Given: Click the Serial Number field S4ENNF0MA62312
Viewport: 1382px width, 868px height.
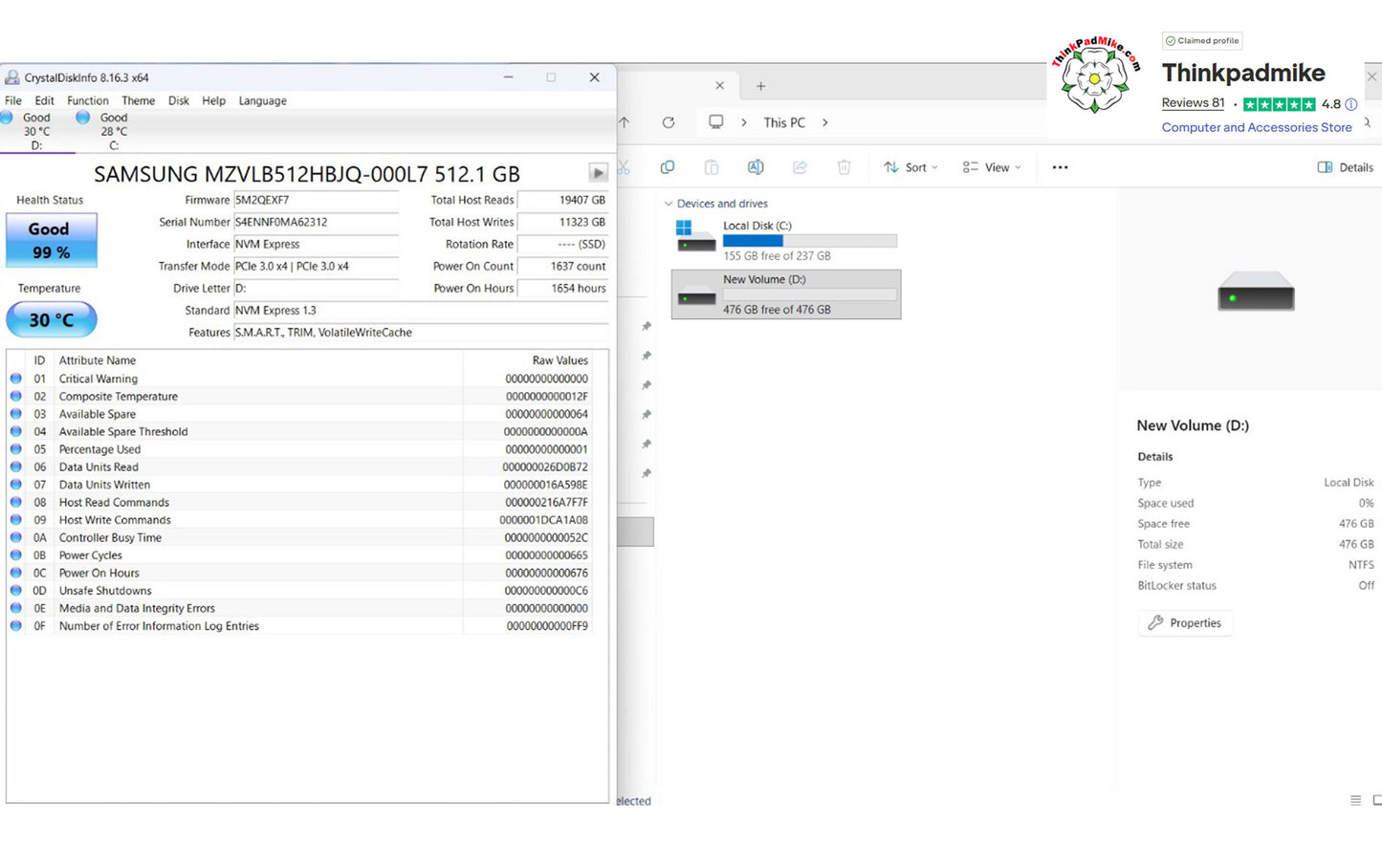Looking at the screenshot, I should coord(316,222).
